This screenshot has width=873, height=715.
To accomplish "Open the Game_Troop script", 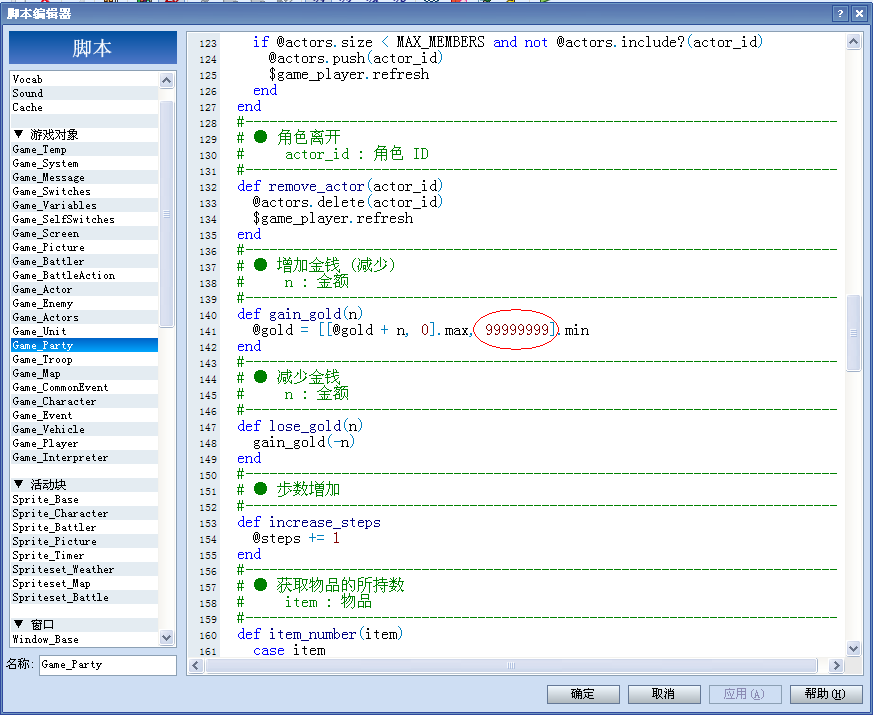I will (85, 359).
